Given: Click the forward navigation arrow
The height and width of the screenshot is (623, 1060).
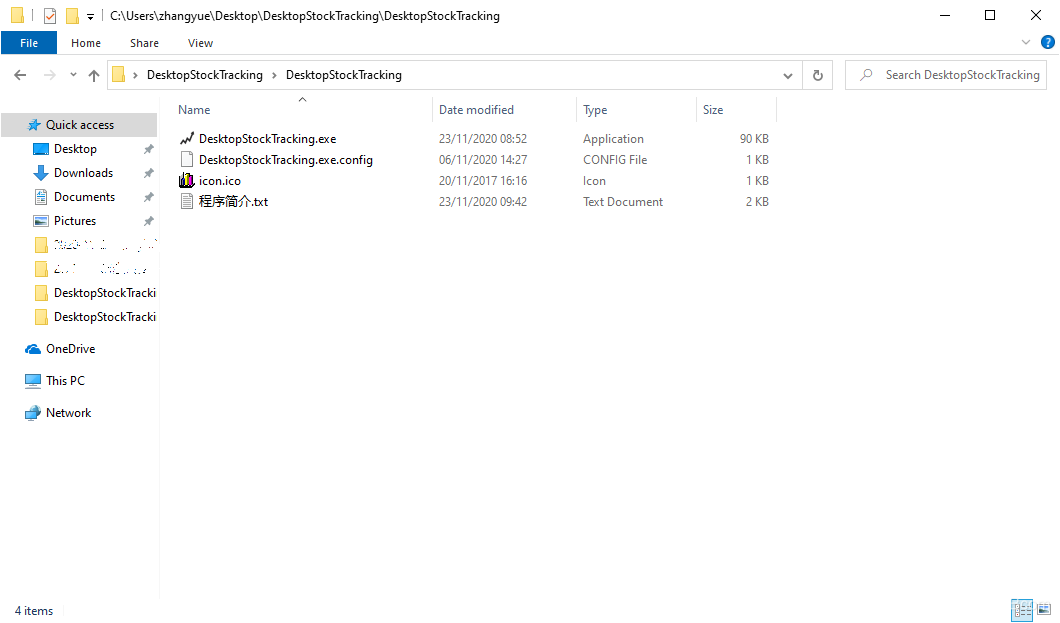Looking at the screenshot, I should tap(49, 75).
